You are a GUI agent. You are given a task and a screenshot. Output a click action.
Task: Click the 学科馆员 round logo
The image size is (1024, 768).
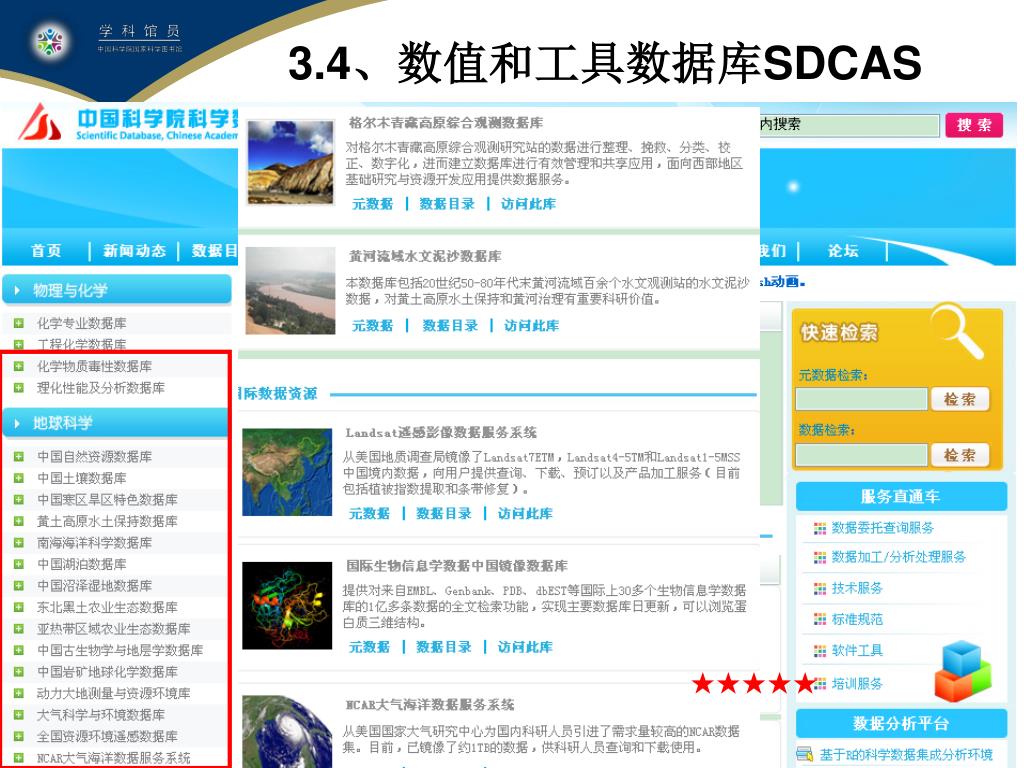50,40
